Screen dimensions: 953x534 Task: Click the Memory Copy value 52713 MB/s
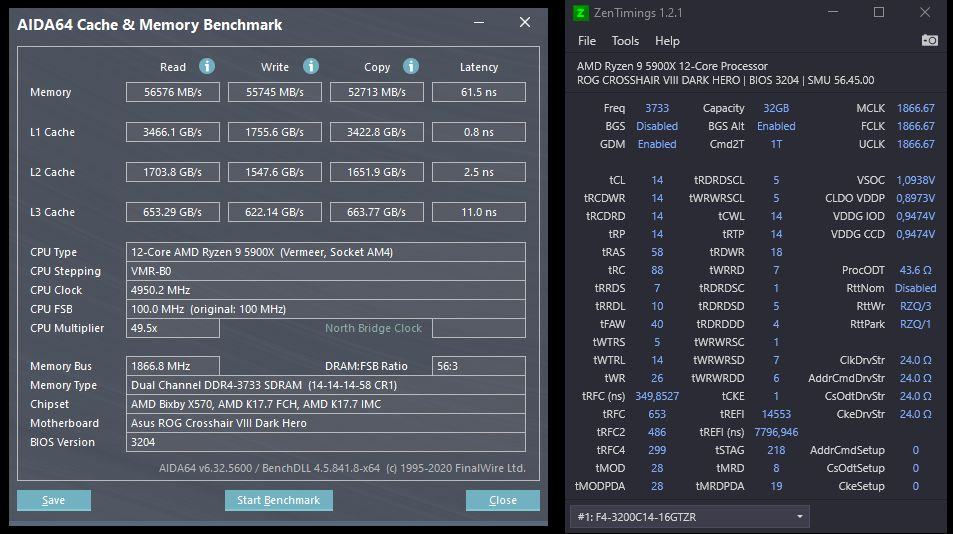(377, 92)
